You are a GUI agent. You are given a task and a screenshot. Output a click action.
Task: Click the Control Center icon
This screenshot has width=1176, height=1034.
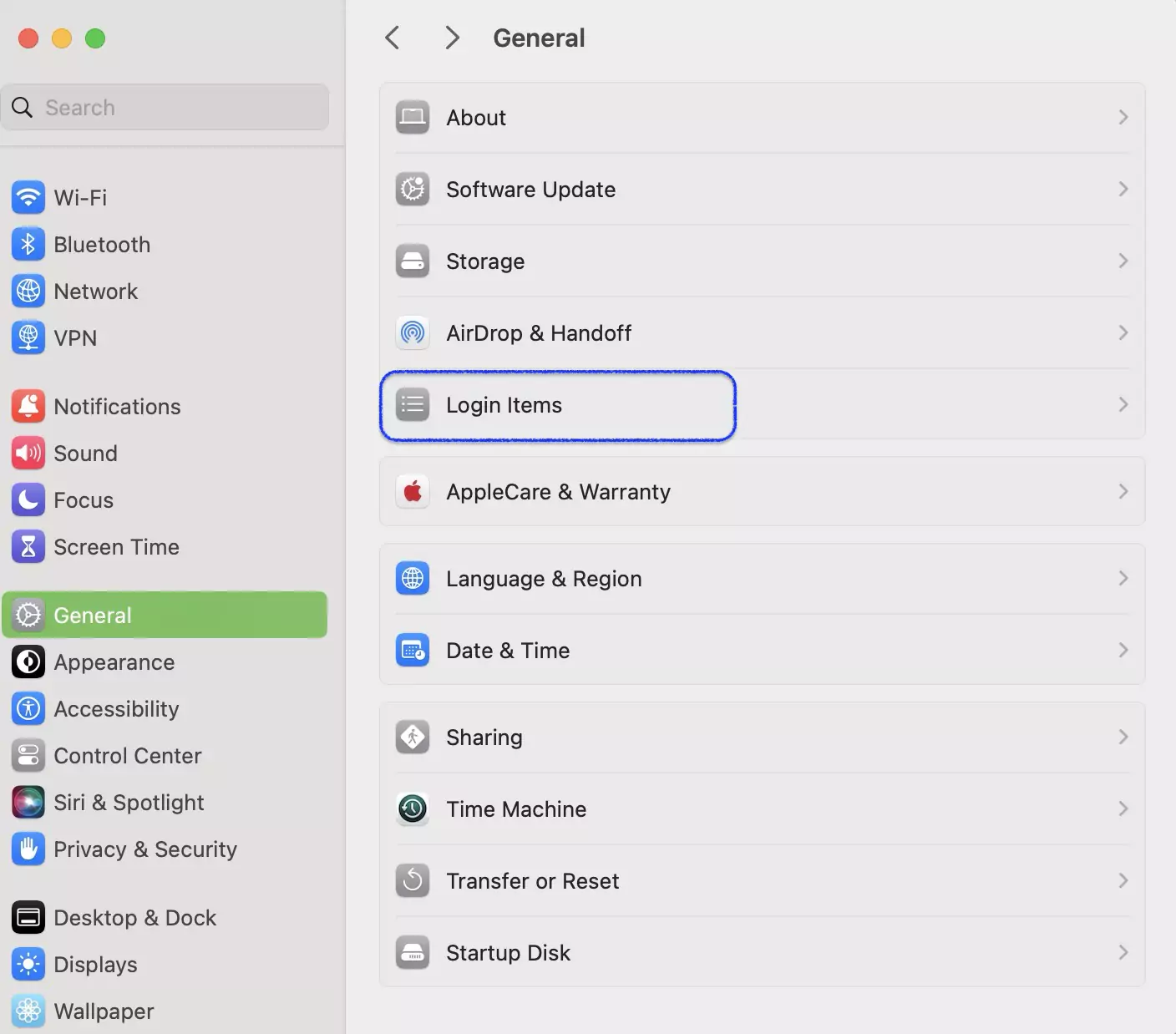click(x=28, y=756)
